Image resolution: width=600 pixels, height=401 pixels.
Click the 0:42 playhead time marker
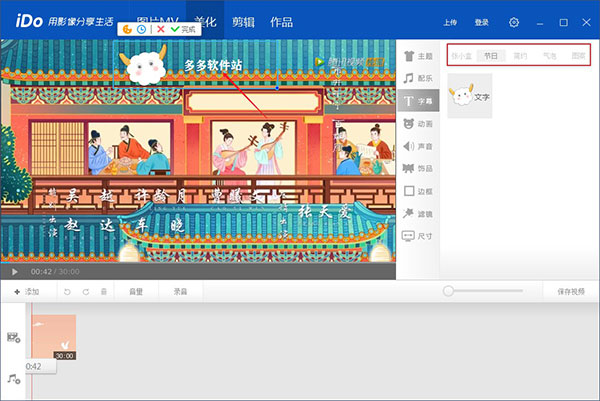[41, 366]
